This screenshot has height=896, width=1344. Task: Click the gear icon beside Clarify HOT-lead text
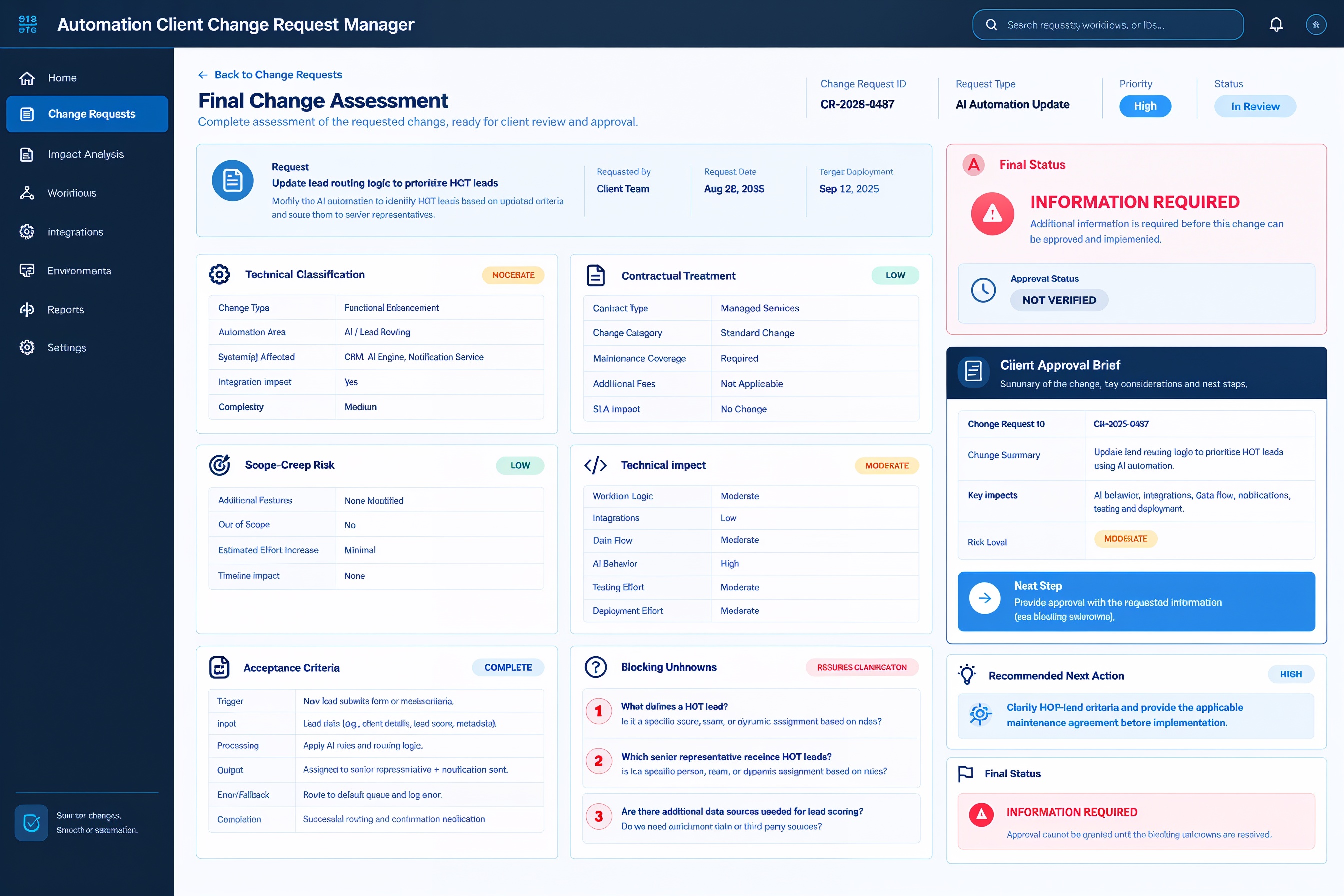pos(980,714)
